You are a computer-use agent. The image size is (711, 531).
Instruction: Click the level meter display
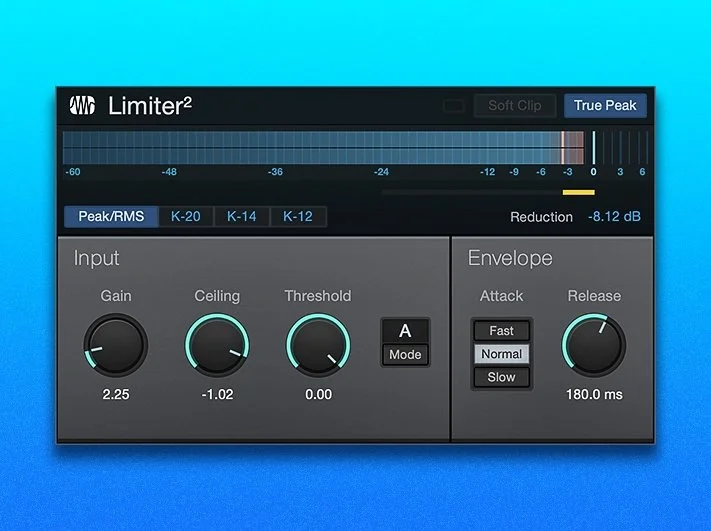[x=356, y=148]
